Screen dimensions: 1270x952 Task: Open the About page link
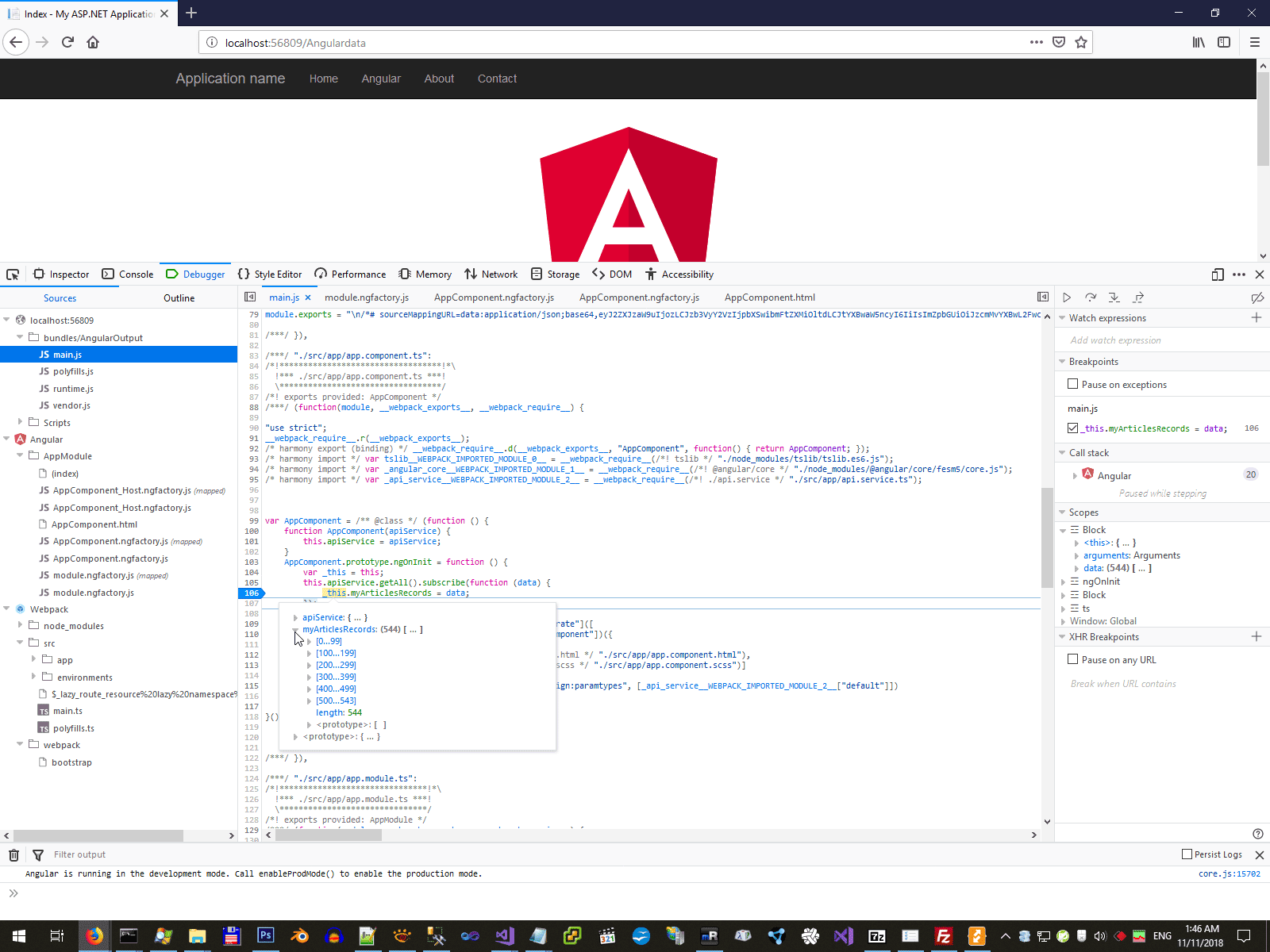(x=439, y=79)
